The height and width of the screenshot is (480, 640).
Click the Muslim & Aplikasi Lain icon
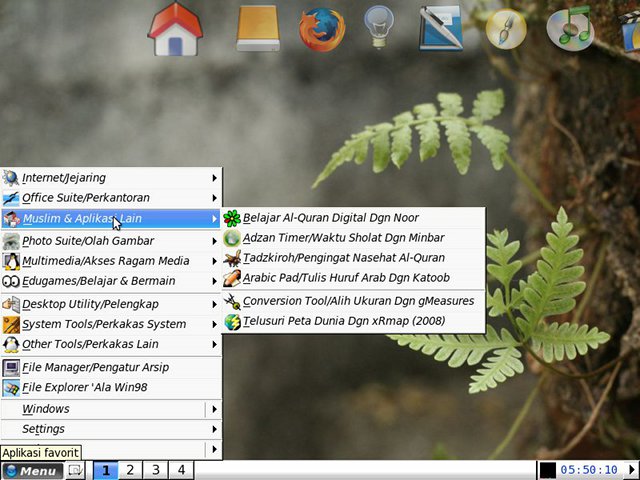tap(11, 219)
